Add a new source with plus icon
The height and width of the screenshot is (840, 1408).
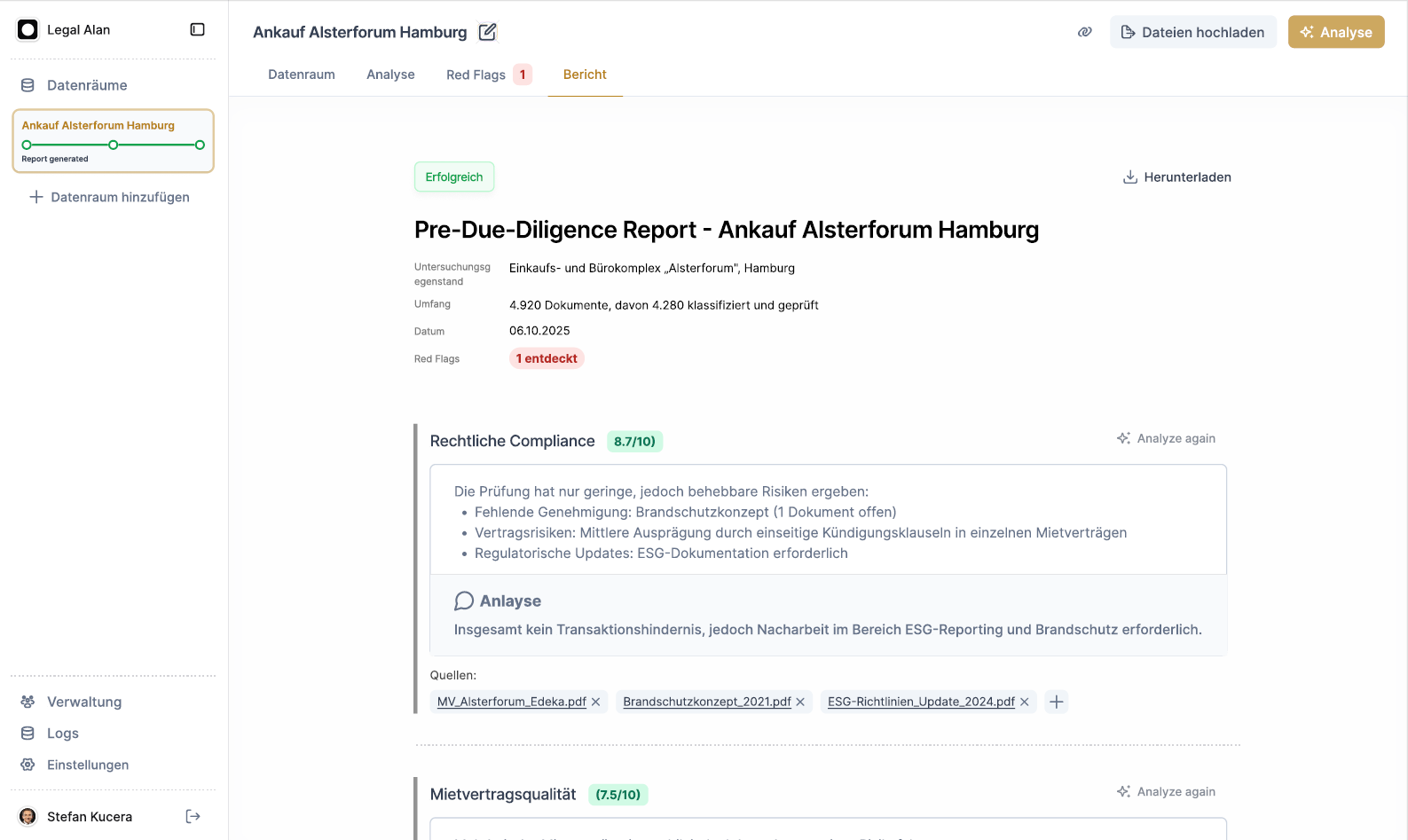[1056, 702]
